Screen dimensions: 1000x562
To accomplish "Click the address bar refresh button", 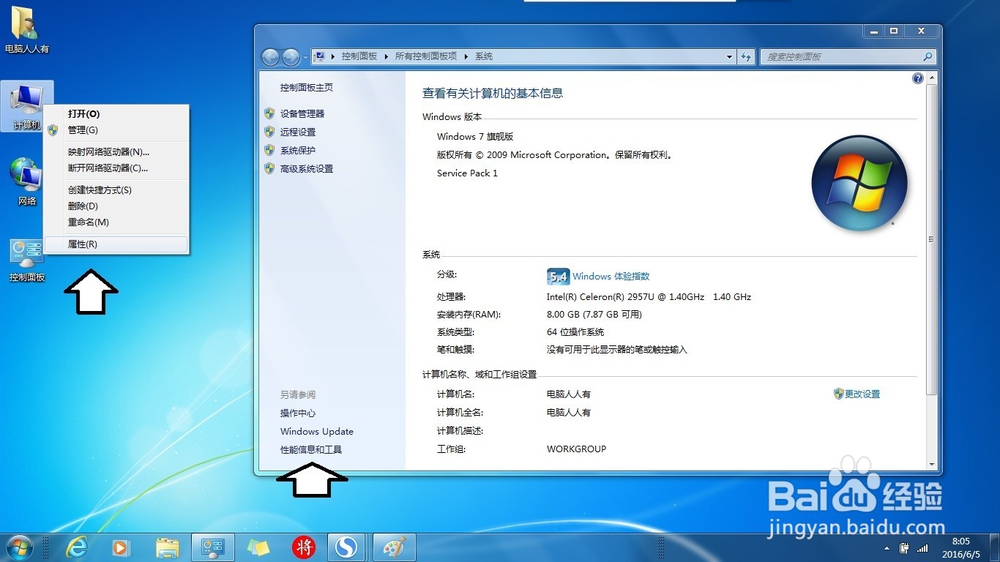I will (746, 57).
